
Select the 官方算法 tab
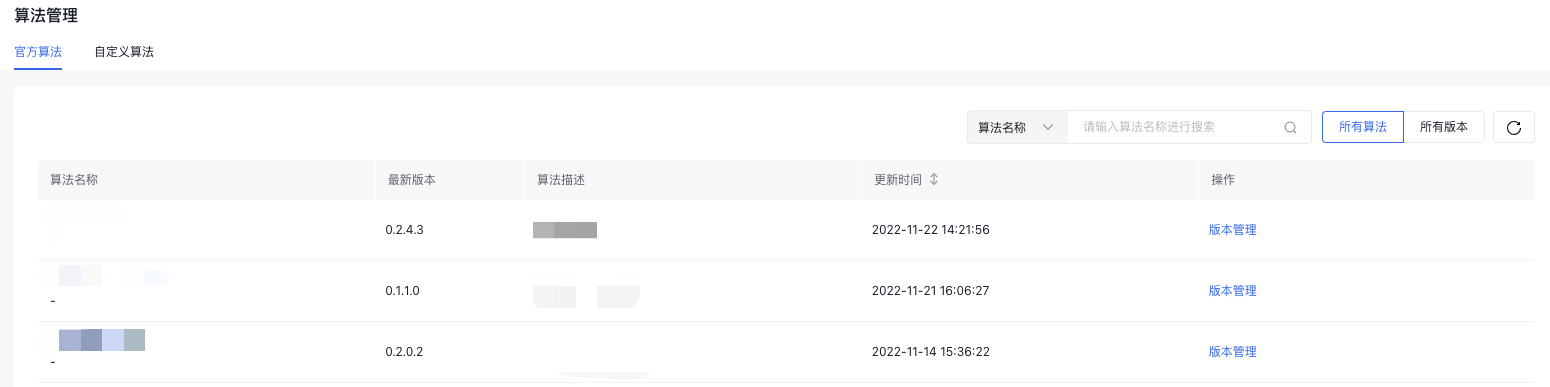click(38, 51)
